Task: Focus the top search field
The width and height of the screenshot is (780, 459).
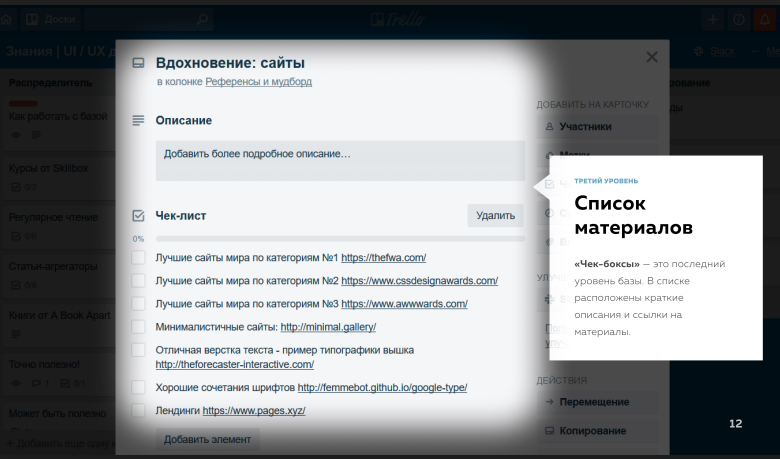Action: [149, 19]
